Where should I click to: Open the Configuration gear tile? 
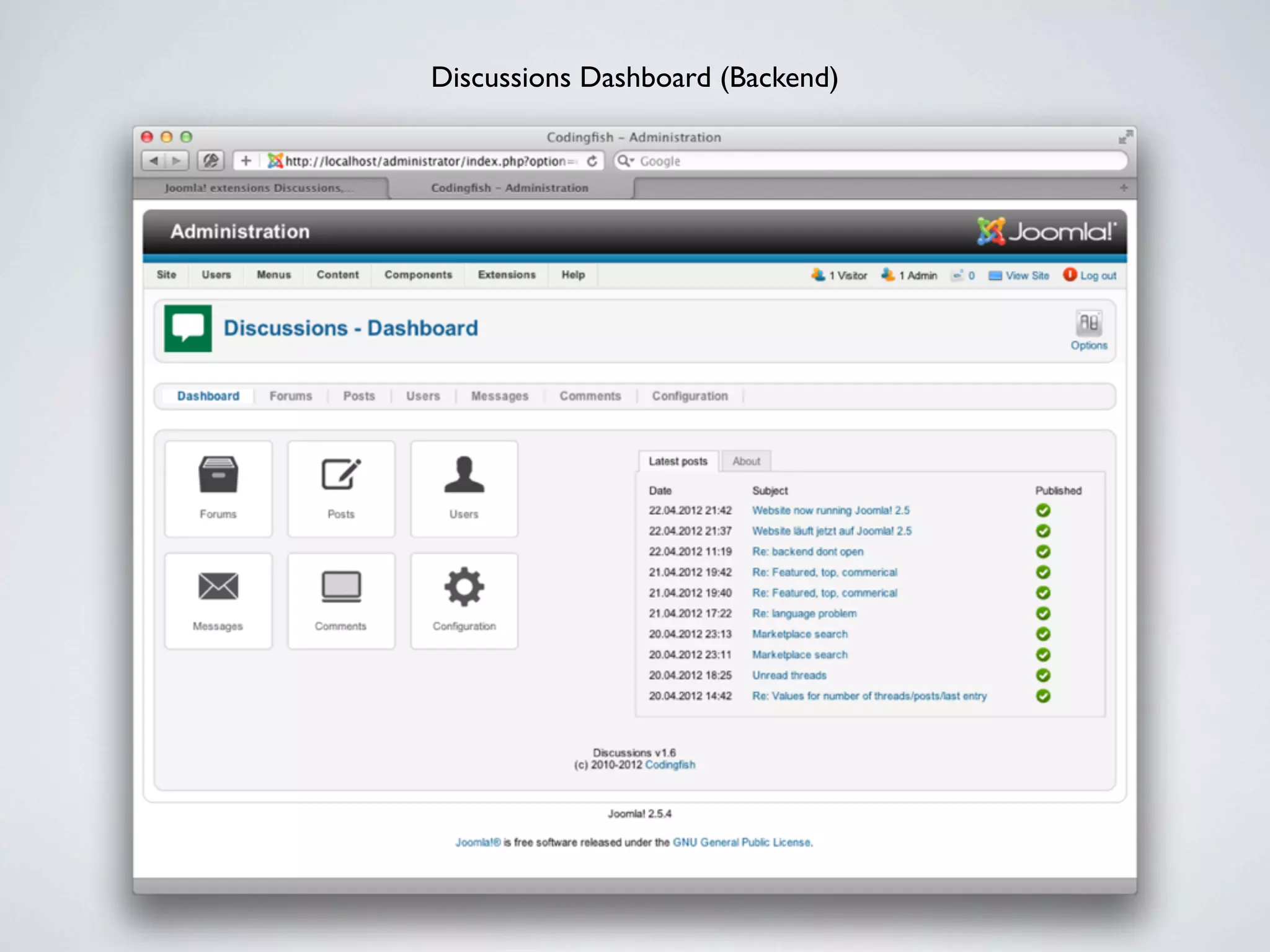pyautogui.click(x=464, y=601)
